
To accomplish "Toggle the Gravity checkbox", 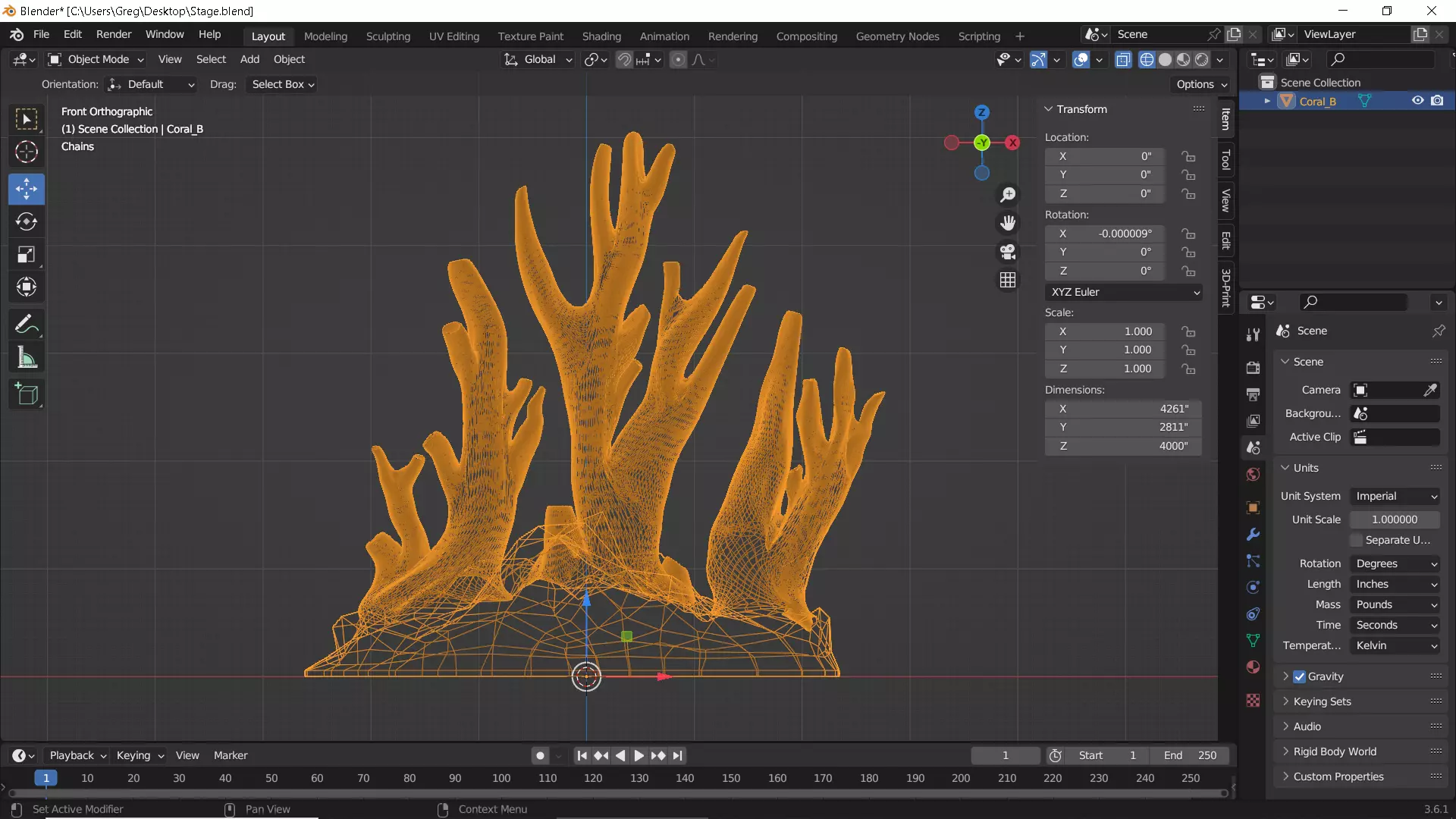I will (x=1300, y=676).
